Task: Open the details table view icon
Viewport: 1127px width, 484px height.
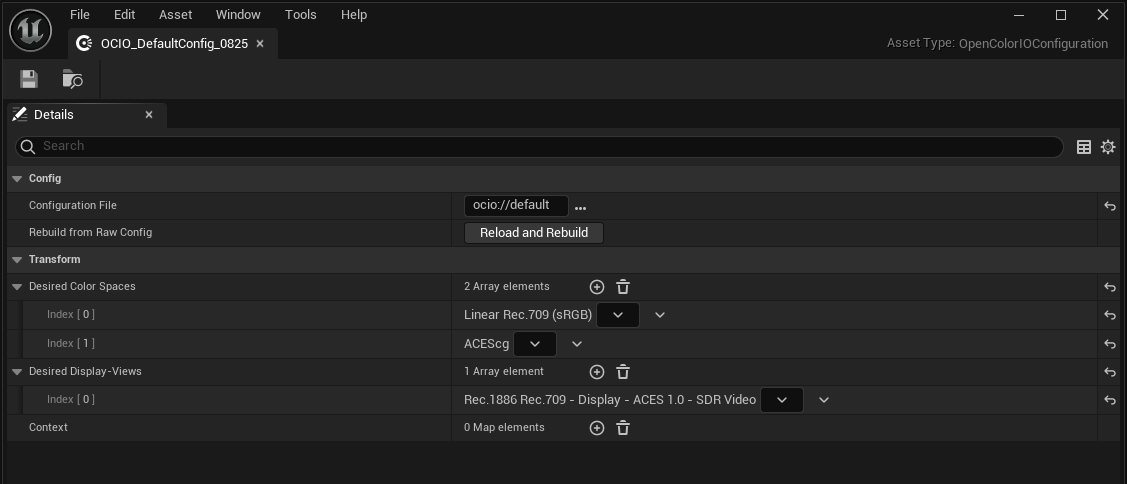Action: click(1084, 147)
